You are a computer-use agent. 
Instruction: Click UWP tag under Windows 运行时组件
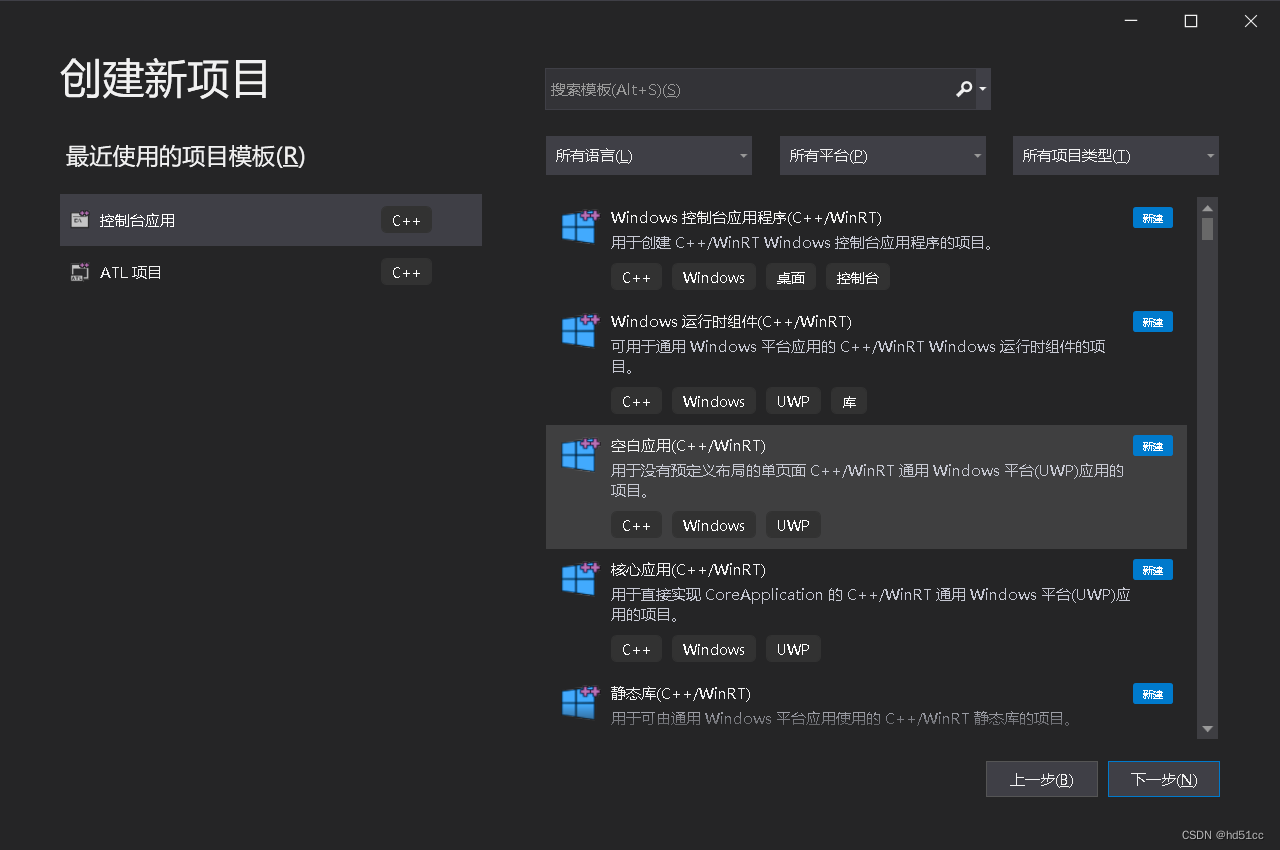793,401
